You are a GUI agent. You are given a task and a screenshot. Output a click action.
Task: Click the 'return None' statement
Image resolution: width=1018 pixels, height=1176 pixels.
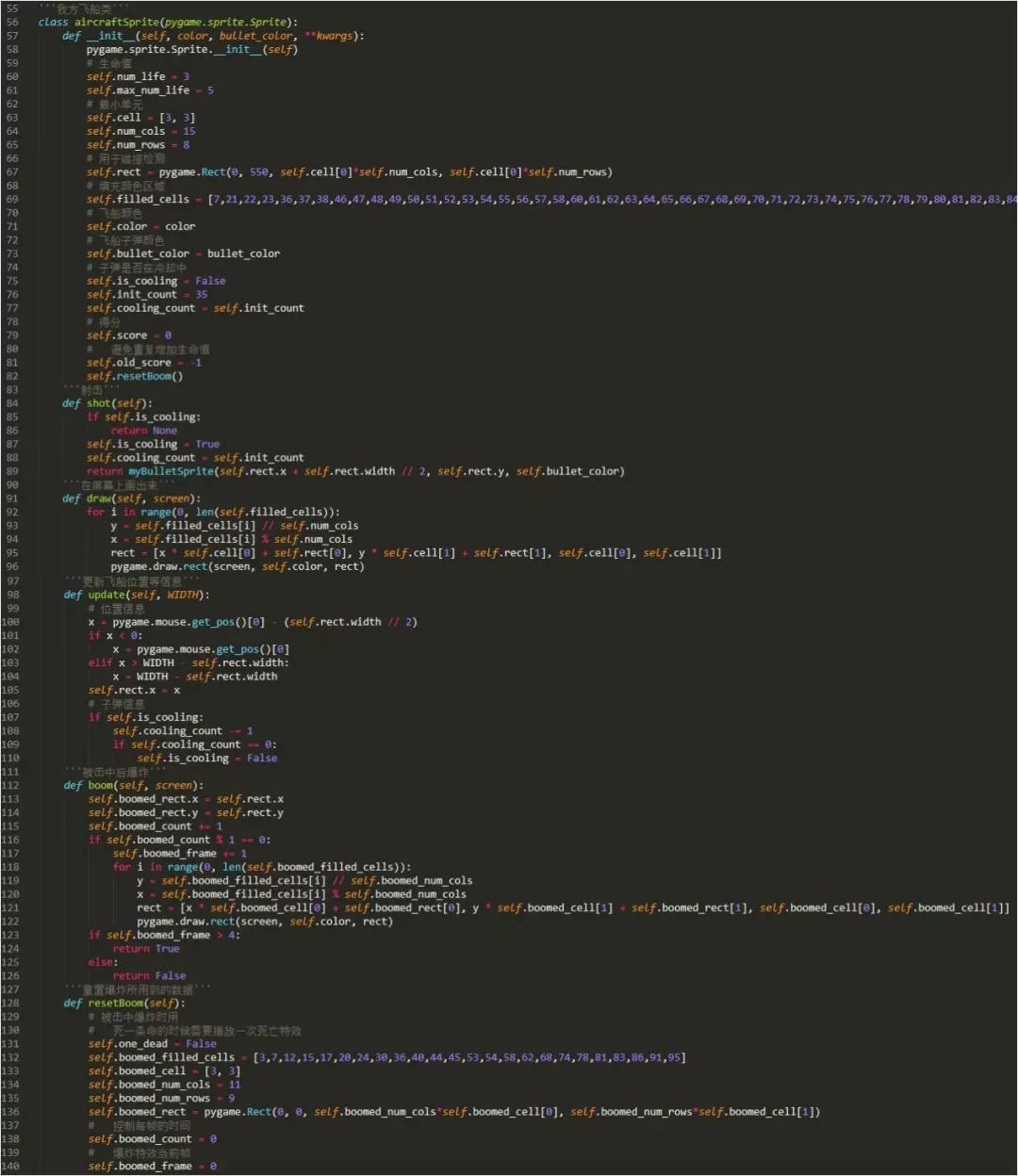[x=144, y=431]
